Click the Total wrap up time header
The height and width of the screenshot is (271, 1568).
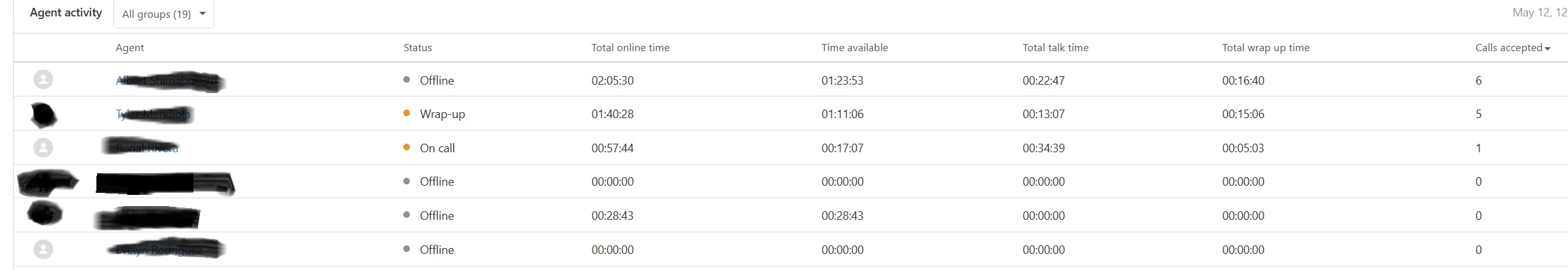[1266, 48]
